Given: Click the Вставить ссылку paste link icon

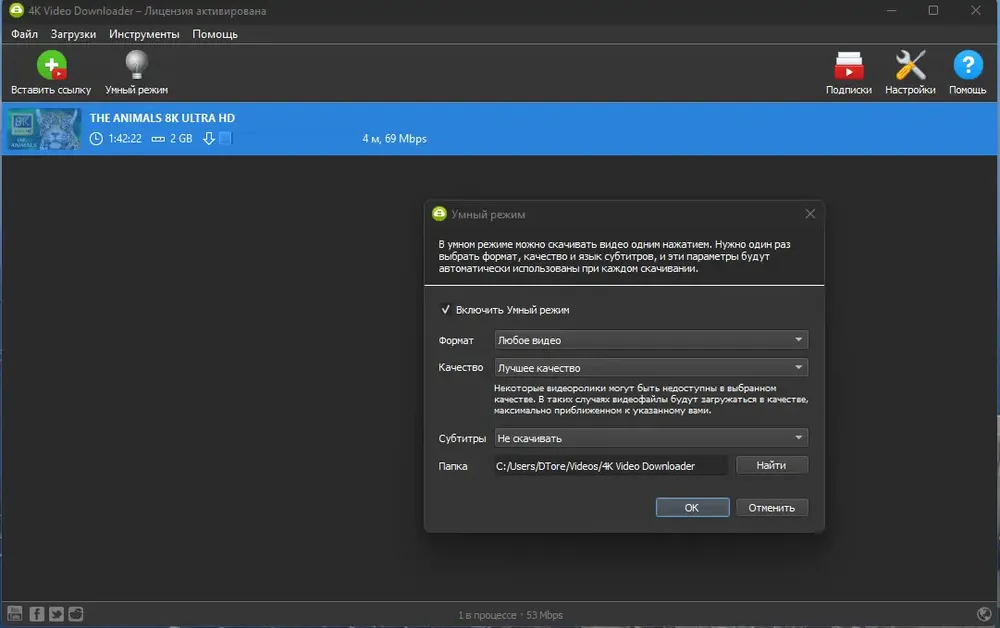Looking at the screenshot, I should (x=52, y=66).
